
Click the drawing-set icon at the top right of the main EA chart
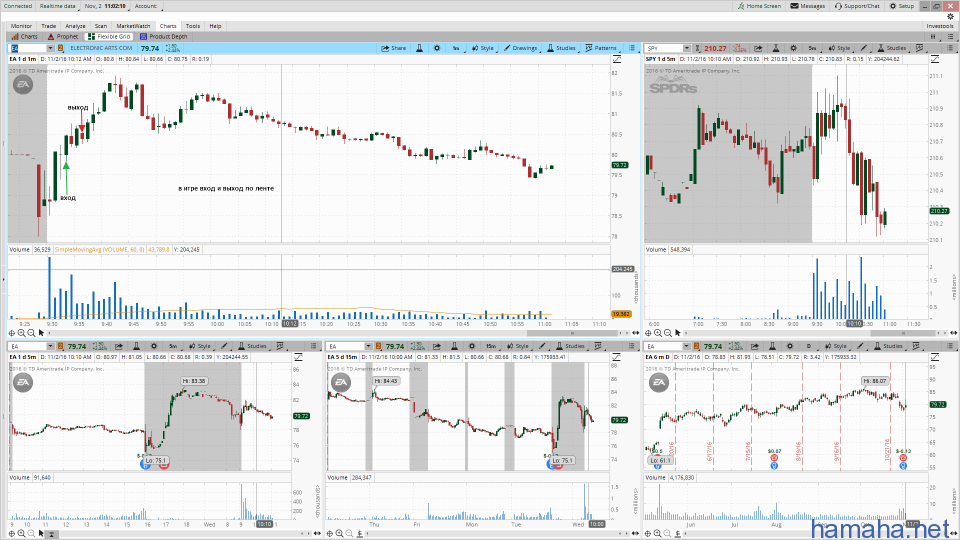617,59
